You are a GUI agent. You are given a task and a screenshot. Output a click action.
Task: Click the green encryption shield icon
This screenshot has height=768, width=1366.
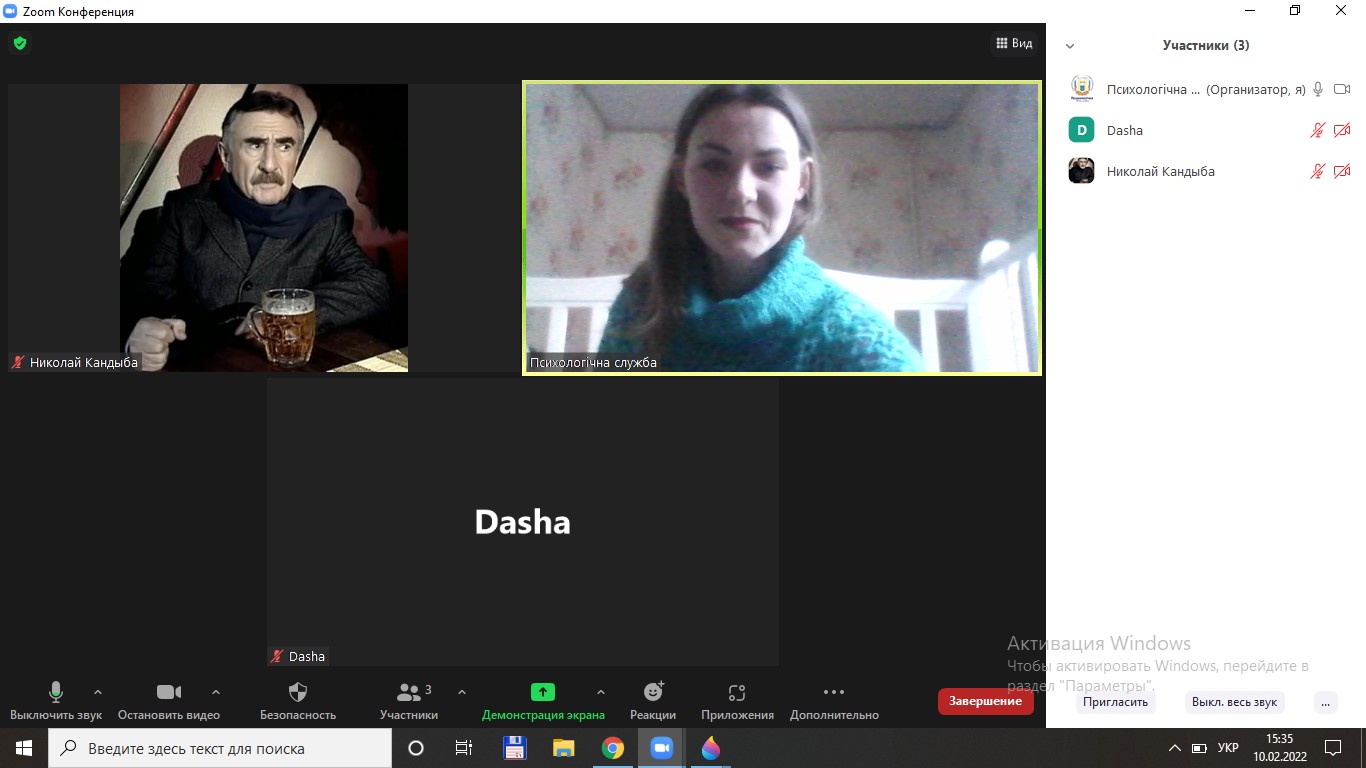tap(19, 43)
